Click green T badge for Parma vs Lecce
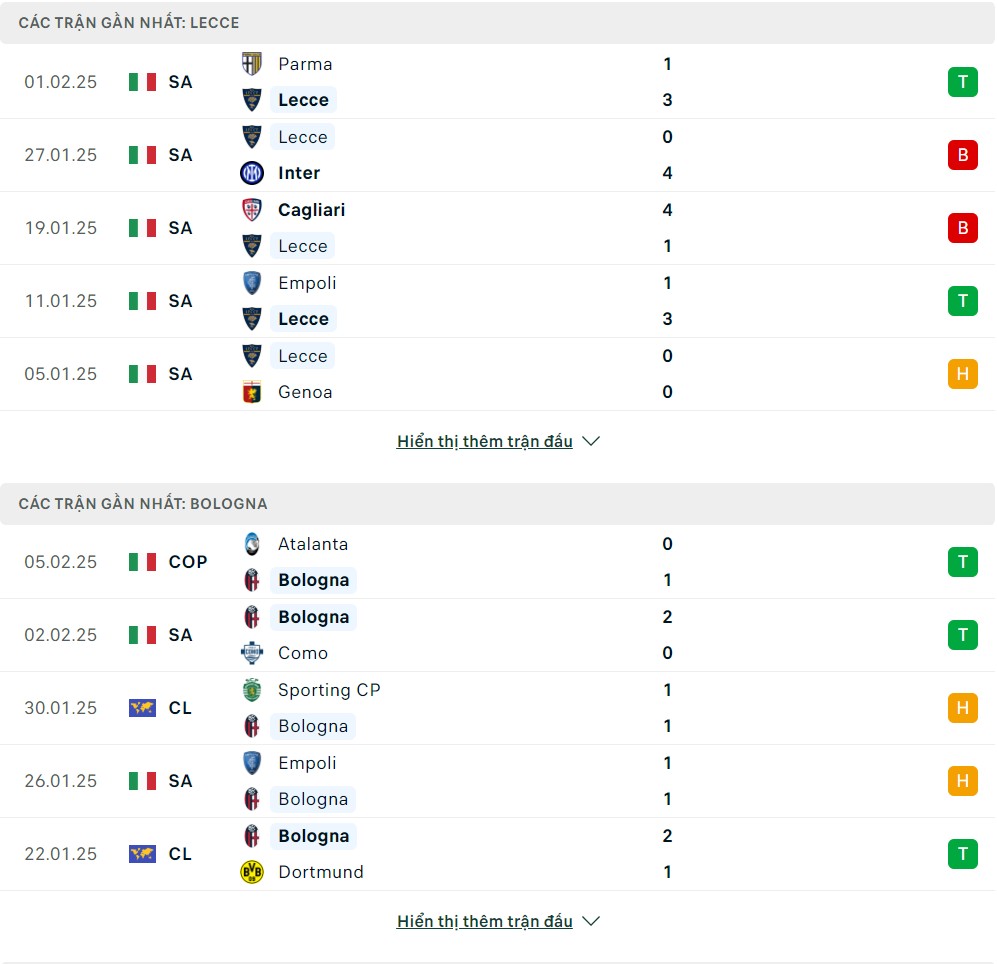The height and width of the screenshot is (964, 997). (963, 82)
